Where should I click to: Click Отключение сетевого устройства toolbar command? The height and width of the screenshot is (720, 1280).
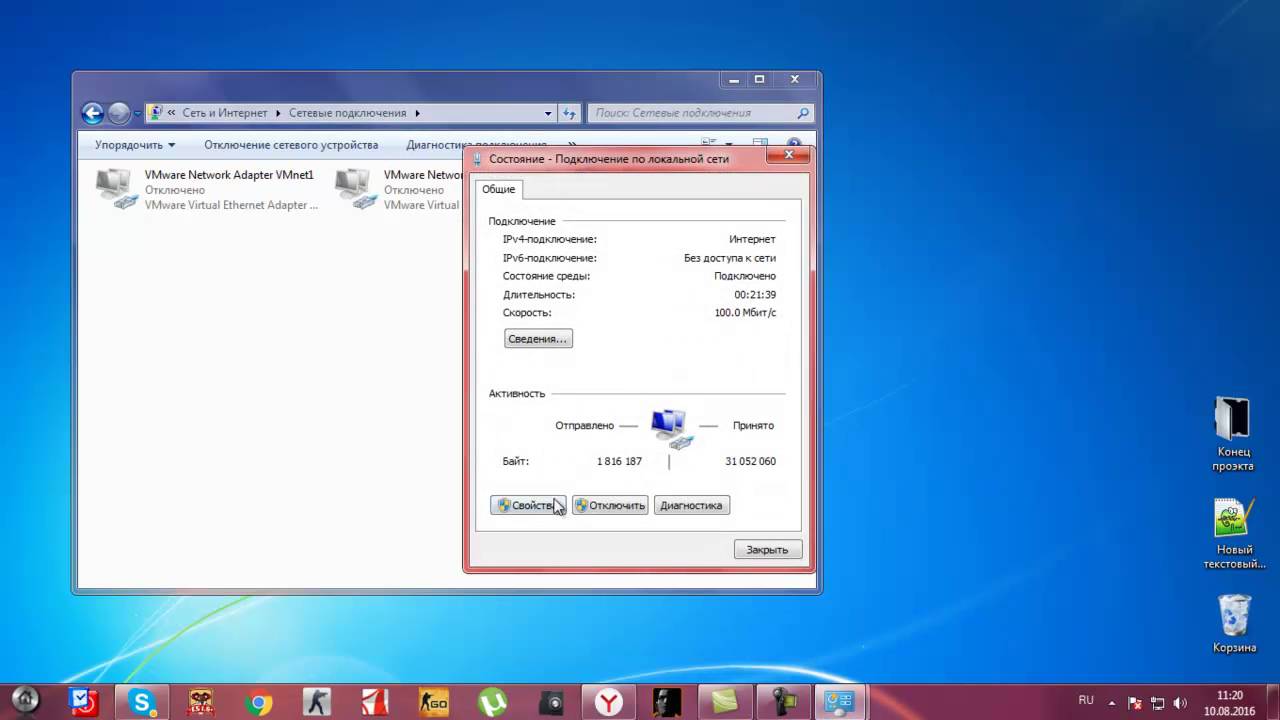tap(291, 145)
